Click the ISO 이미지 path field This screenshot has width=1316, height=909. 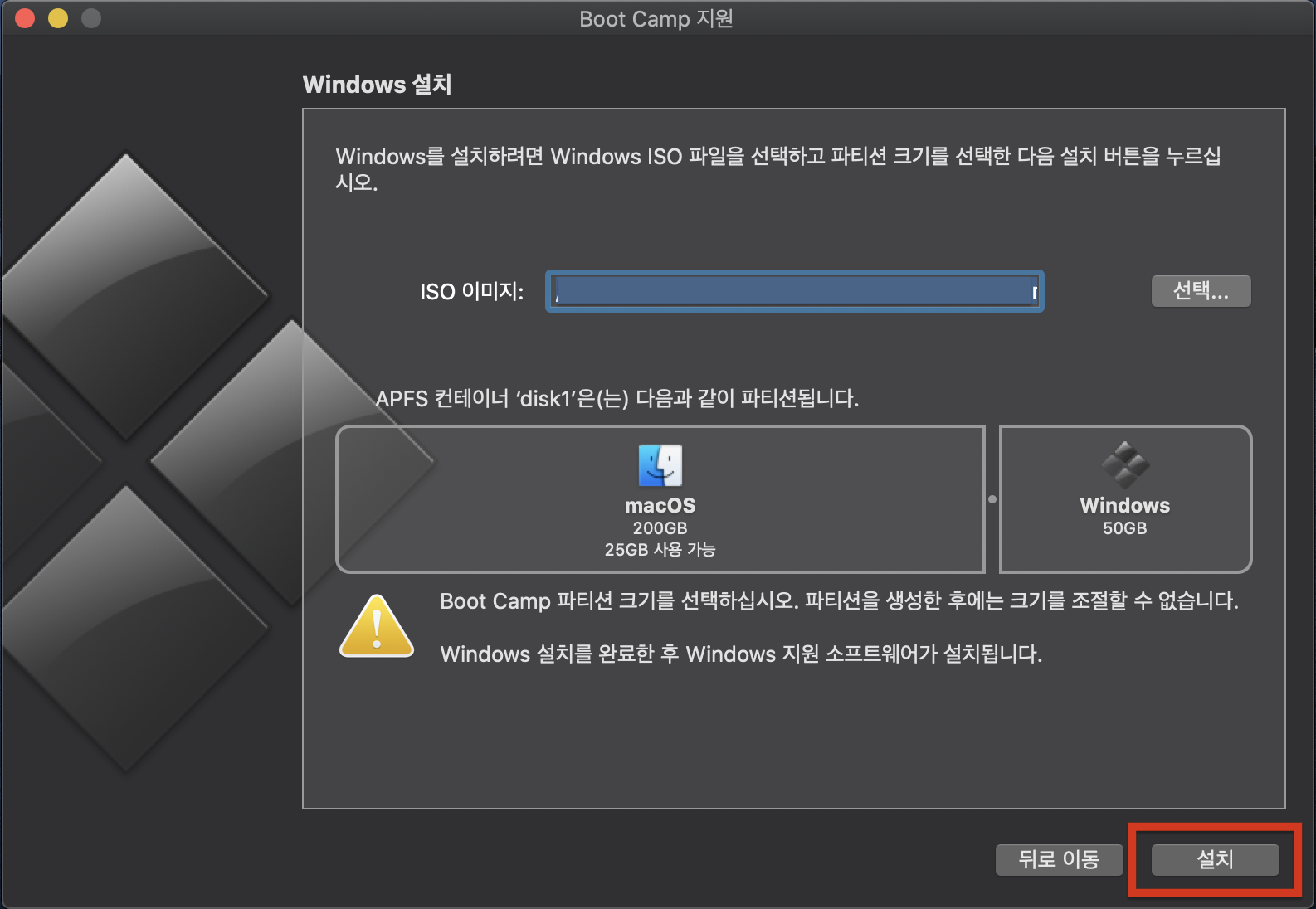(795, 291)
